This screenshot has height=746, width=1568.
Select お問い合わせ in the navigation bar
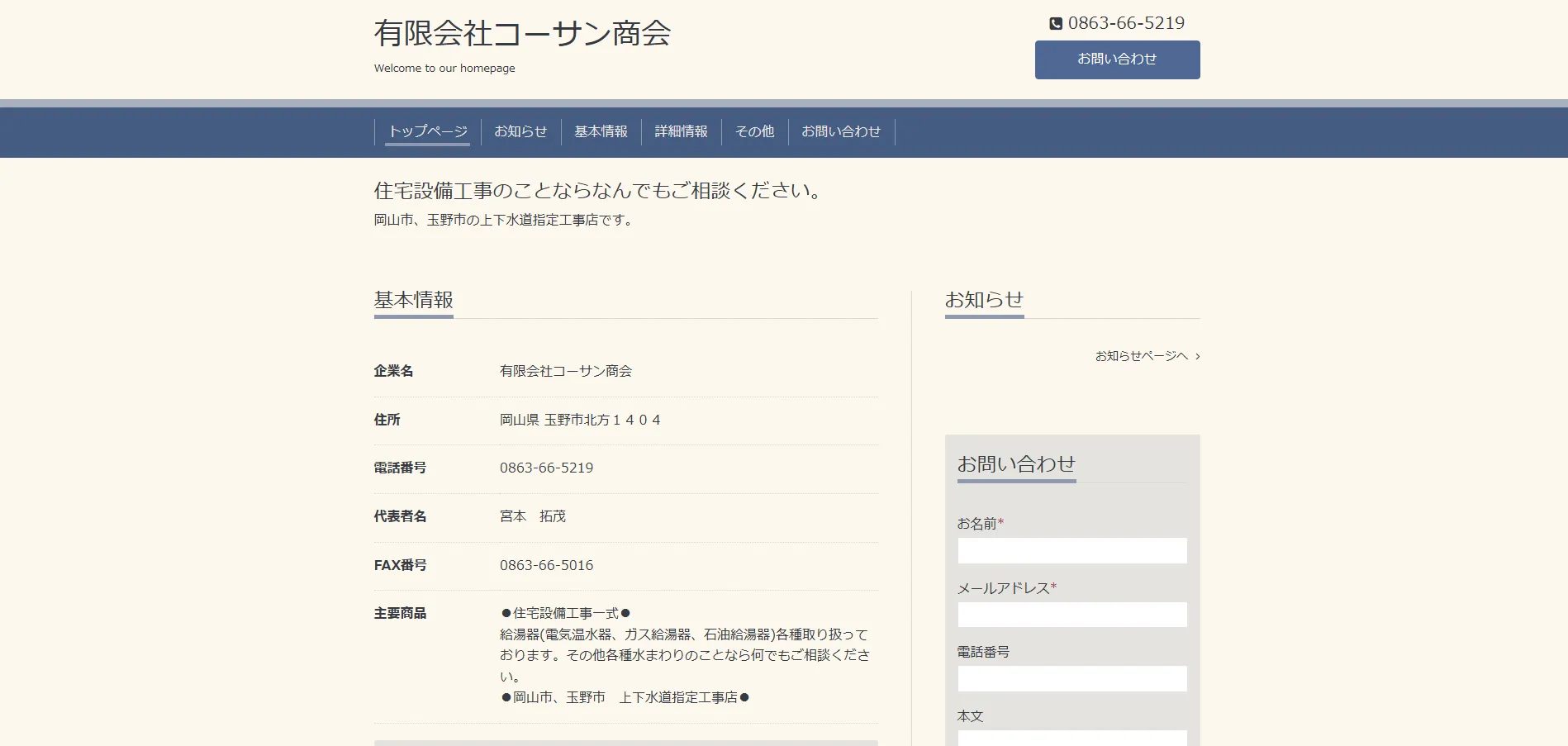click(x=841, y=131)
